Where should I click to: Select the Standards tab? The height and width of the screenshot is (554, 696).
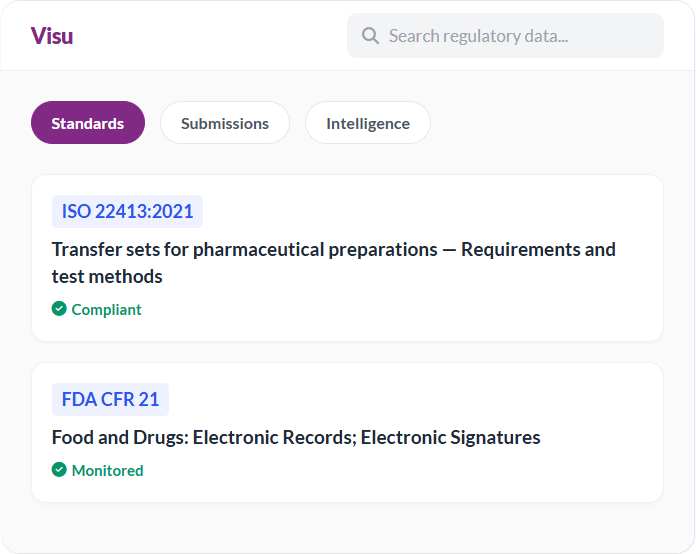click(x=88, y=123)
